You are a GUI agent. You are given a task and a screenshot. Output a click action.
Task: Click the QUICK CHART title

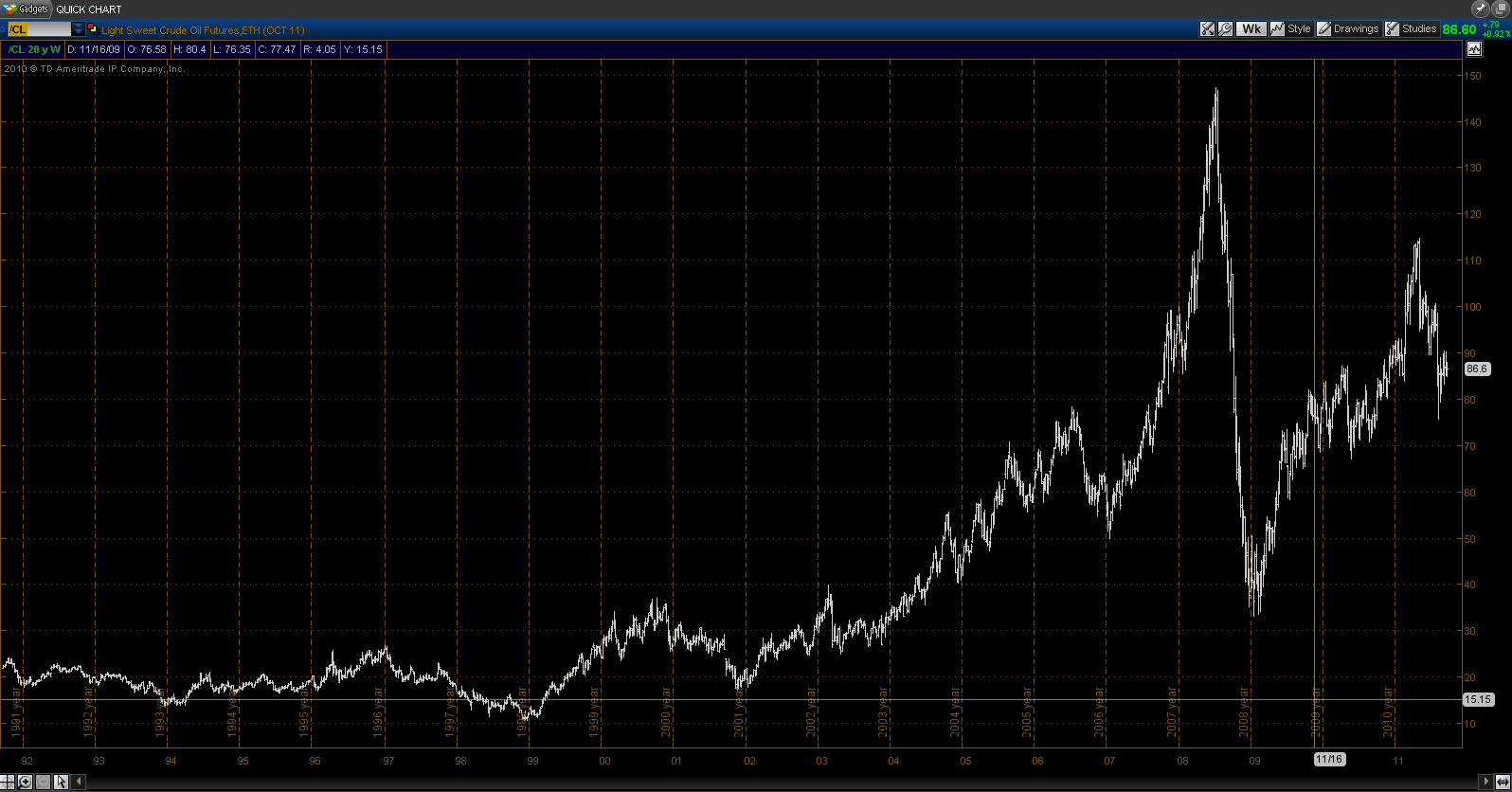point(89,9)
